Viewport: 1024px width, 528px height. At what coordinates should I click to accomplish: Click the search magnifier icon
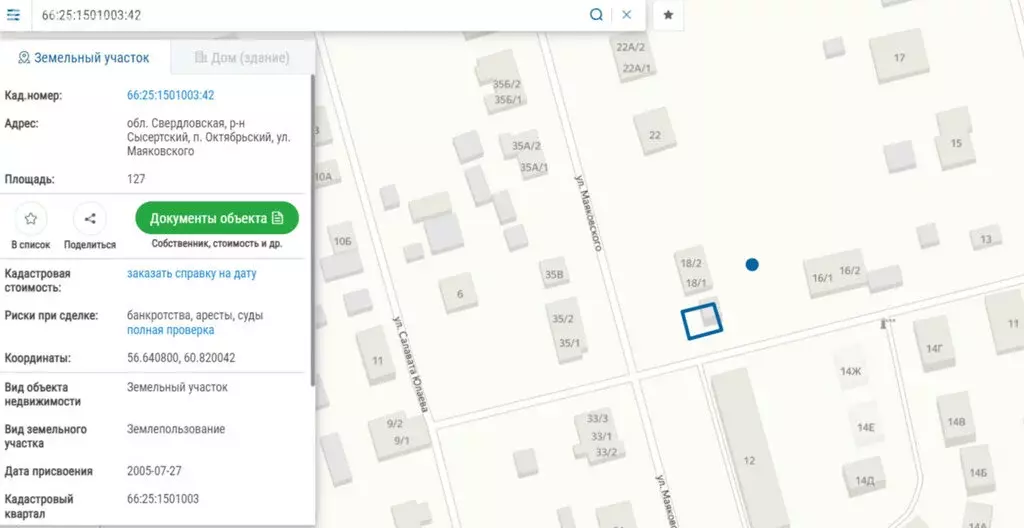click(x=596, y=14)
